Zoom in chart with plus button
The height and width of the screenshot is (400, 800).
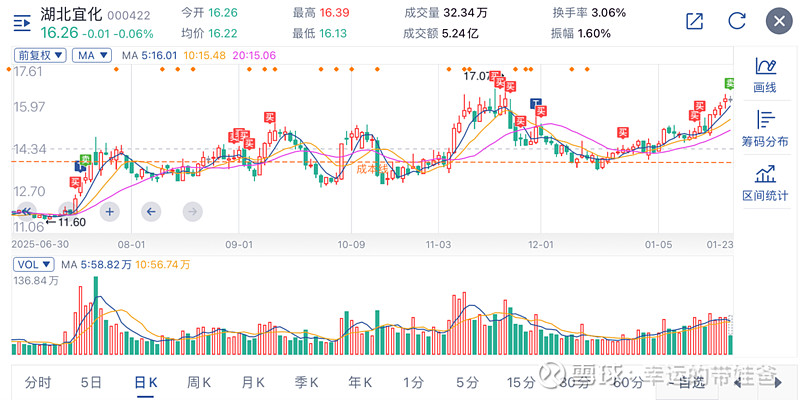tap(110, 211)
